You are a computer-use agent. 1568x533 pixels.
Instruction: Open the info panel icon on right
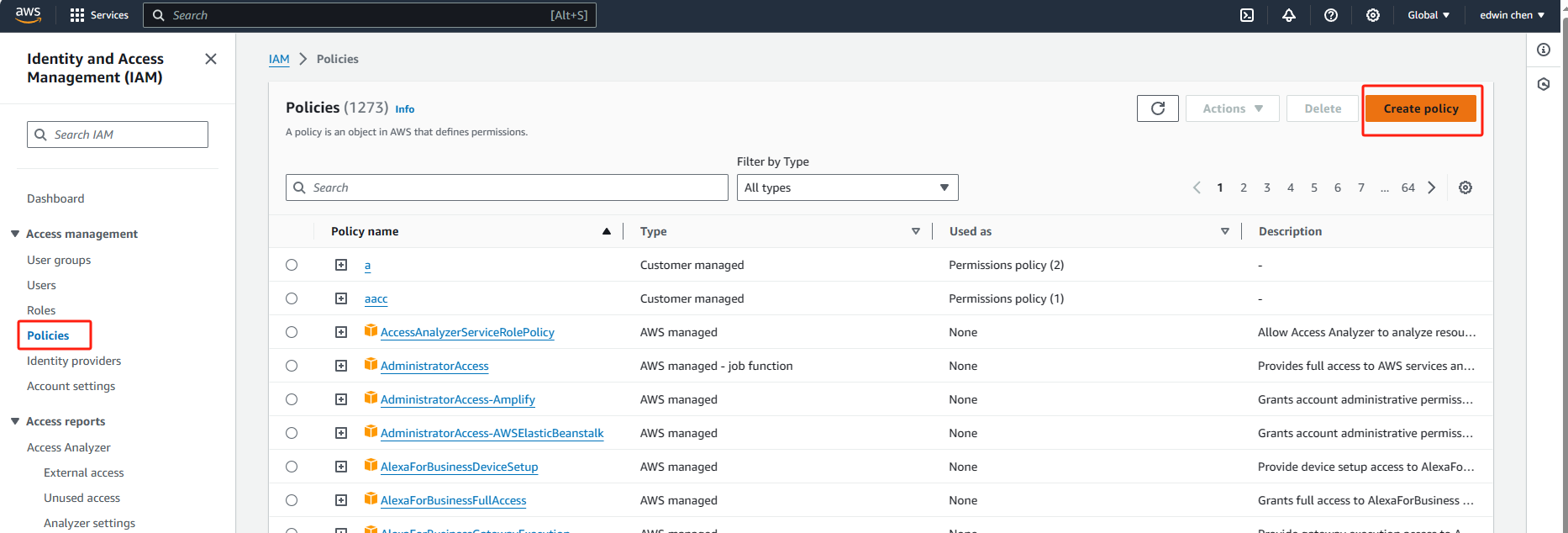[1544, 50]
